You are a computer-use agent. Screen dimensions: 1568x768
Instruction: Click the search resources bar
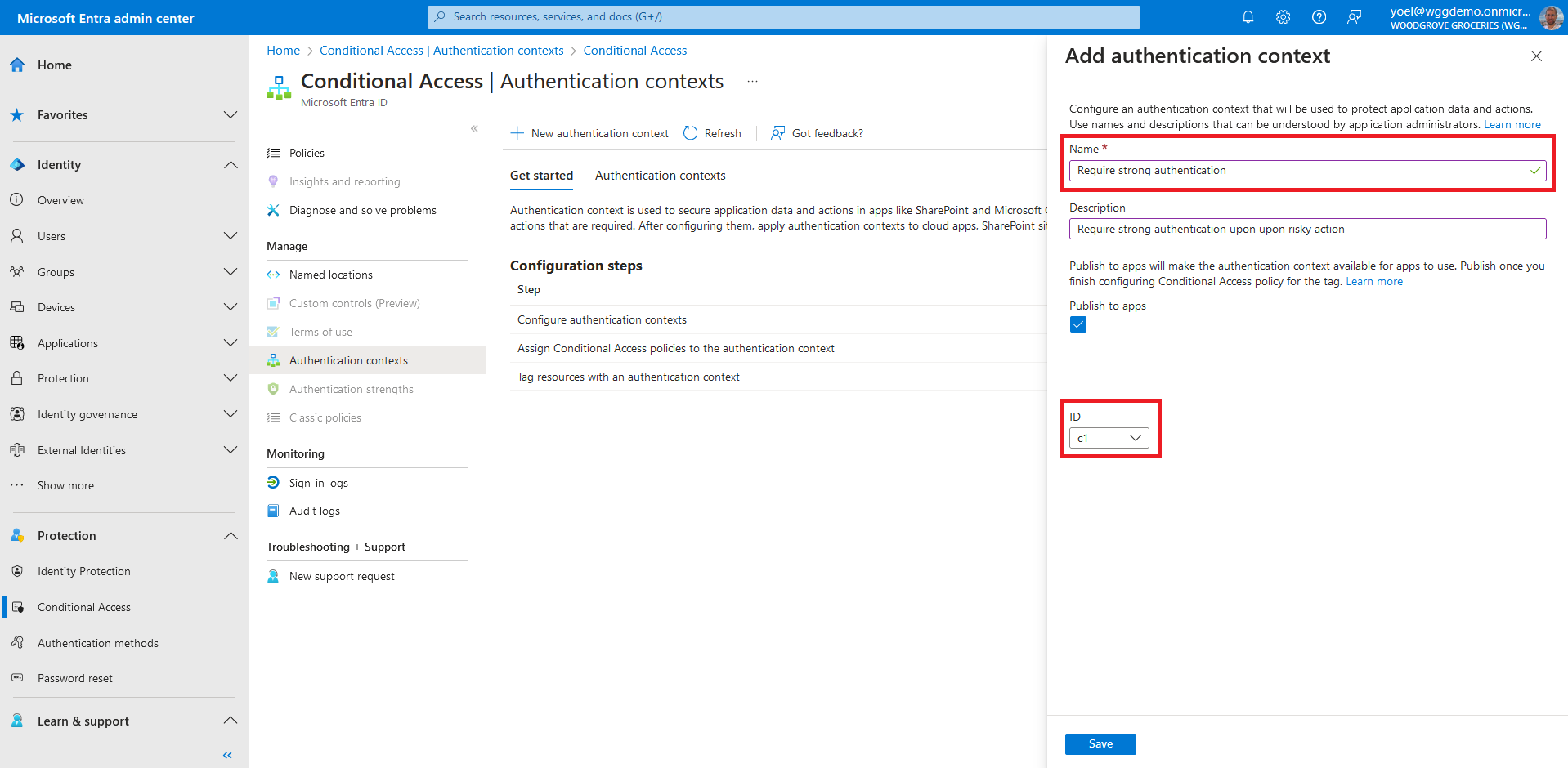(x=783, y=17)
